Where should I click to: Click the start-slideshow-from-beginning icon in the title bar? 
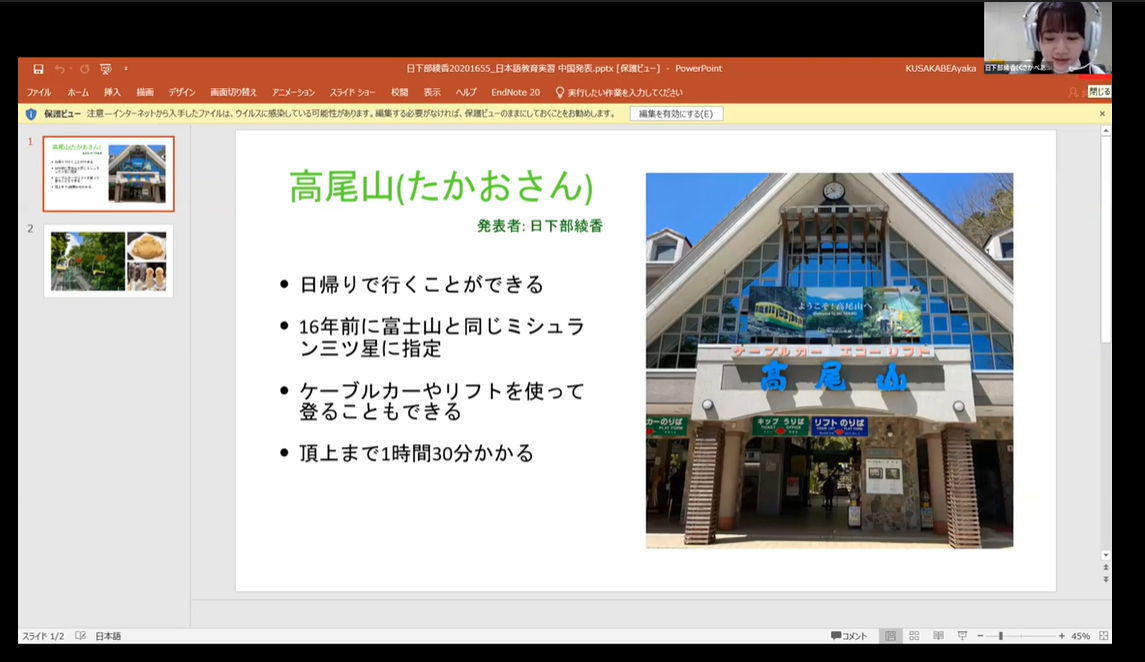105,69
